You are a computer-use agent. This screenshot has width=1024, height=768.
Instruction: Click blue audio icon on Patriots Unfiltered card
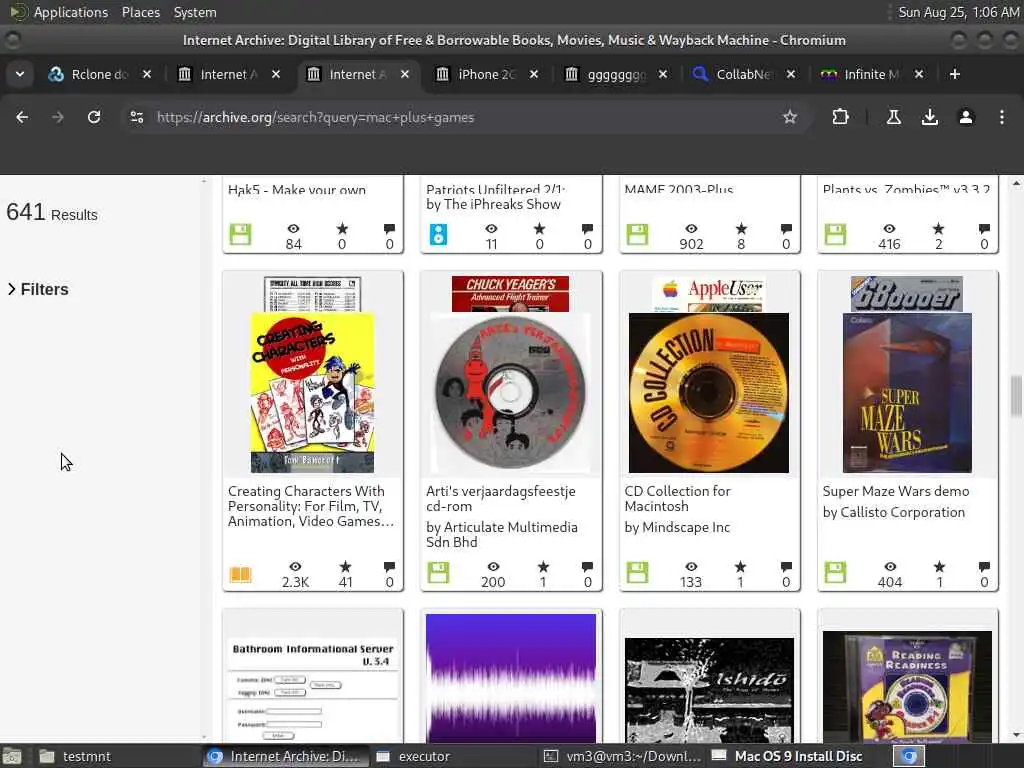pos(438,234)
